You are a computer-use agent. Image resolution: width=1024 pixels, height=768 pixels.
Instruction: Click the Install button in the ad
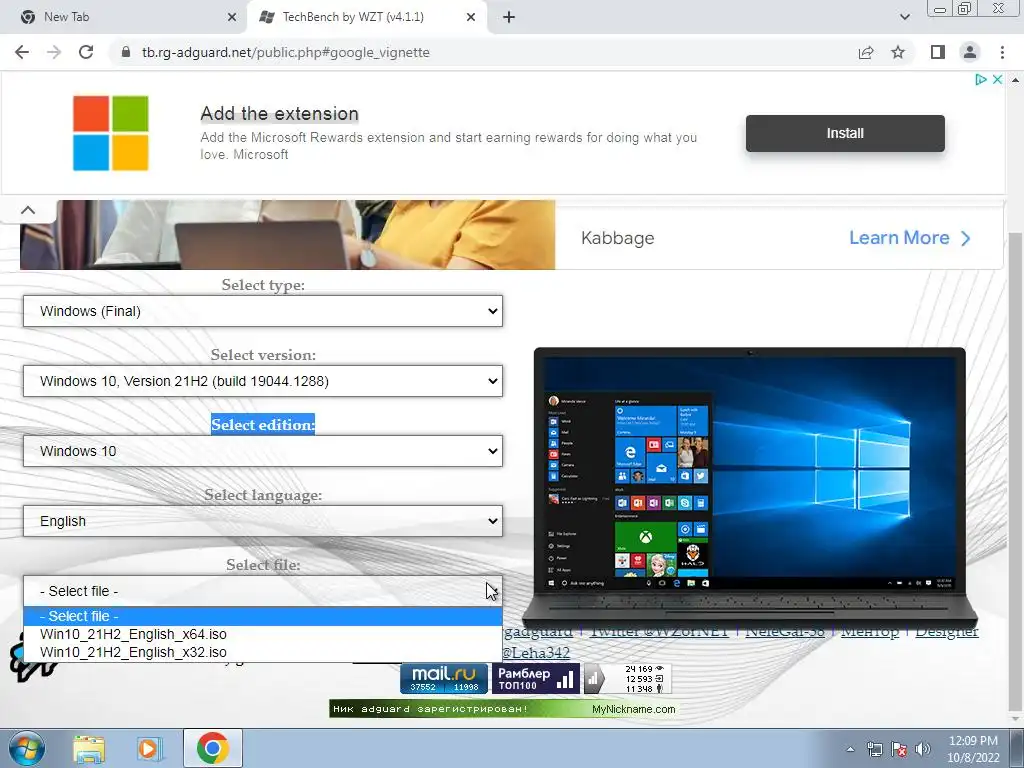845,133
